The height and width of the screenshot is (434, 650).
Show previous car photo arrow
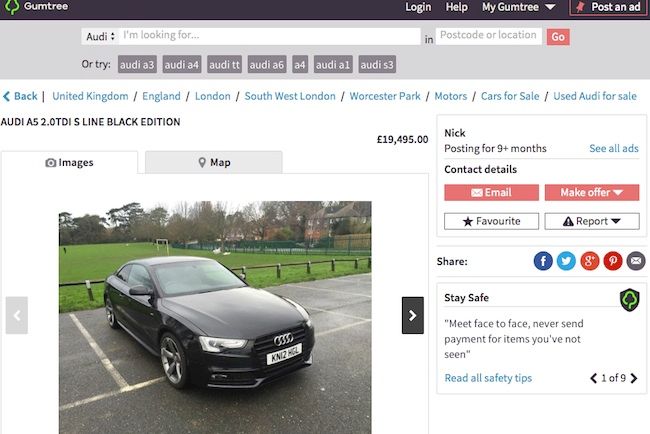[16, 315]
